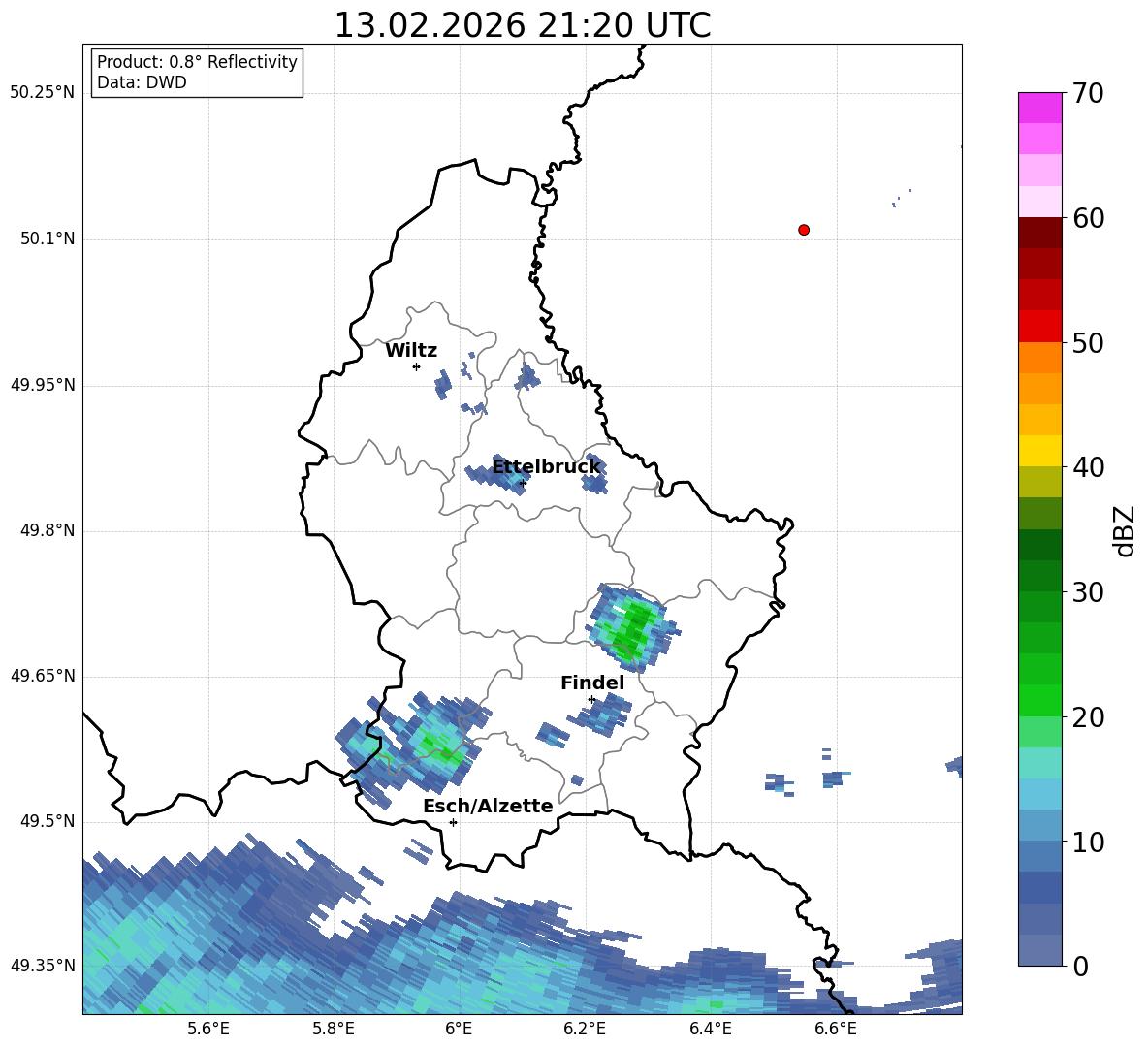Click the 'Data: DWD' text

tap(142, 82)
